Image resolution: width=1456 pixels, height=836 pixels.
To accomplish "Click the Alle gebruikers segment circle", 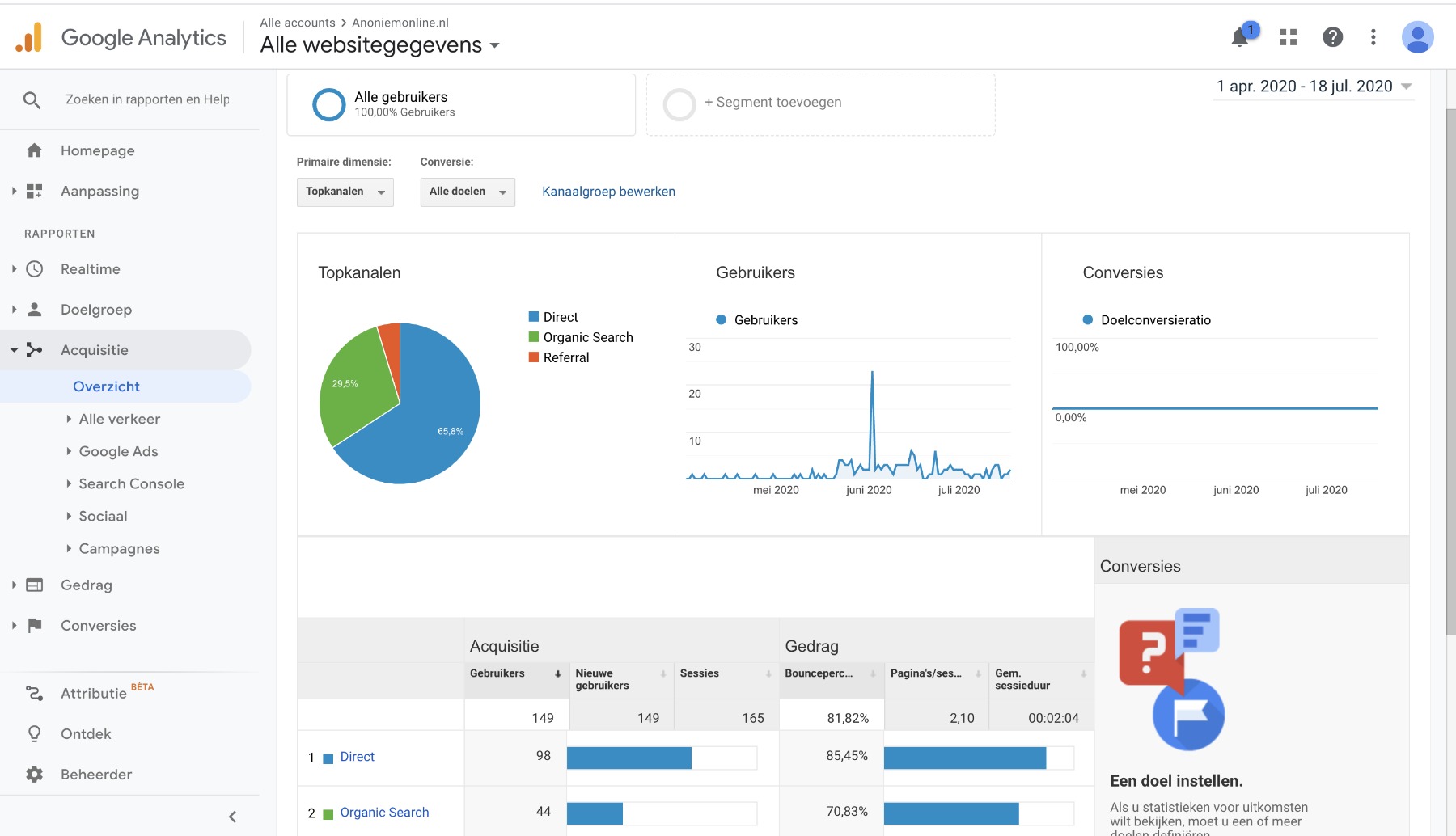I will 329,104.
